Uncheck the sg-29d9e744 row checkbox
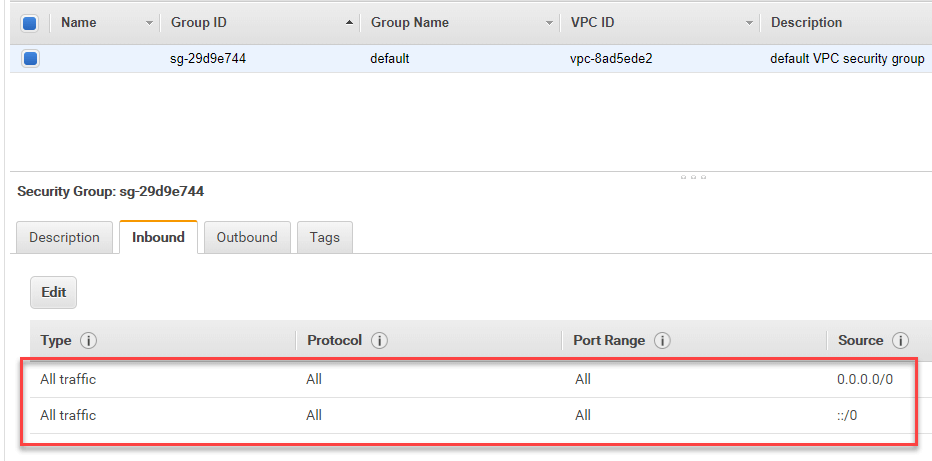This screenshot has height=461, width=932. (30, 59)
